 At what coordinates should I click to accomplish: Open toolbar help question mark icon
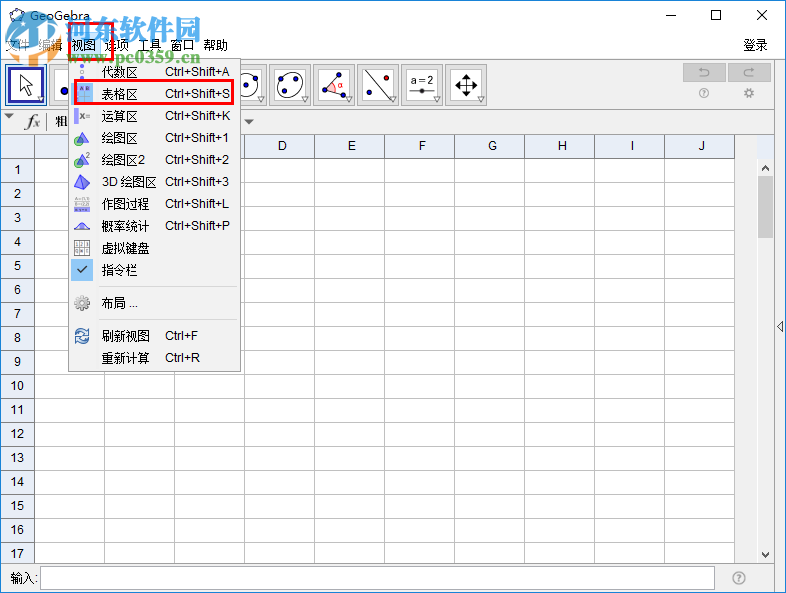704,93
